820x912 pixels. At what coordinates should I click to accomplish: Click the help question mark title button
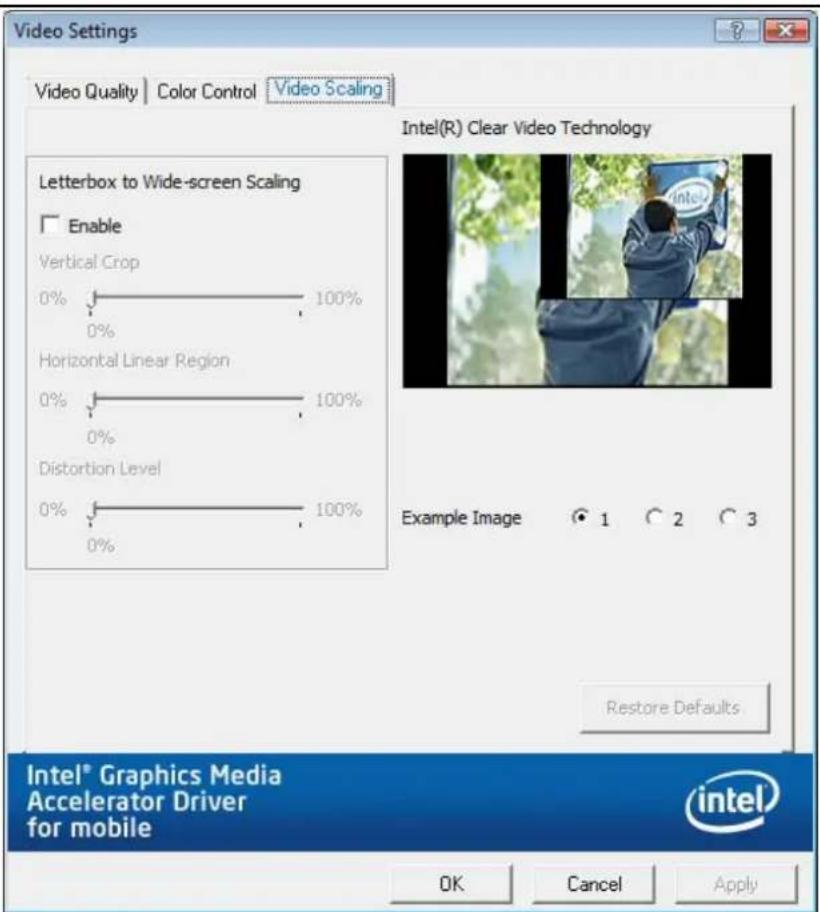point(737,30)
